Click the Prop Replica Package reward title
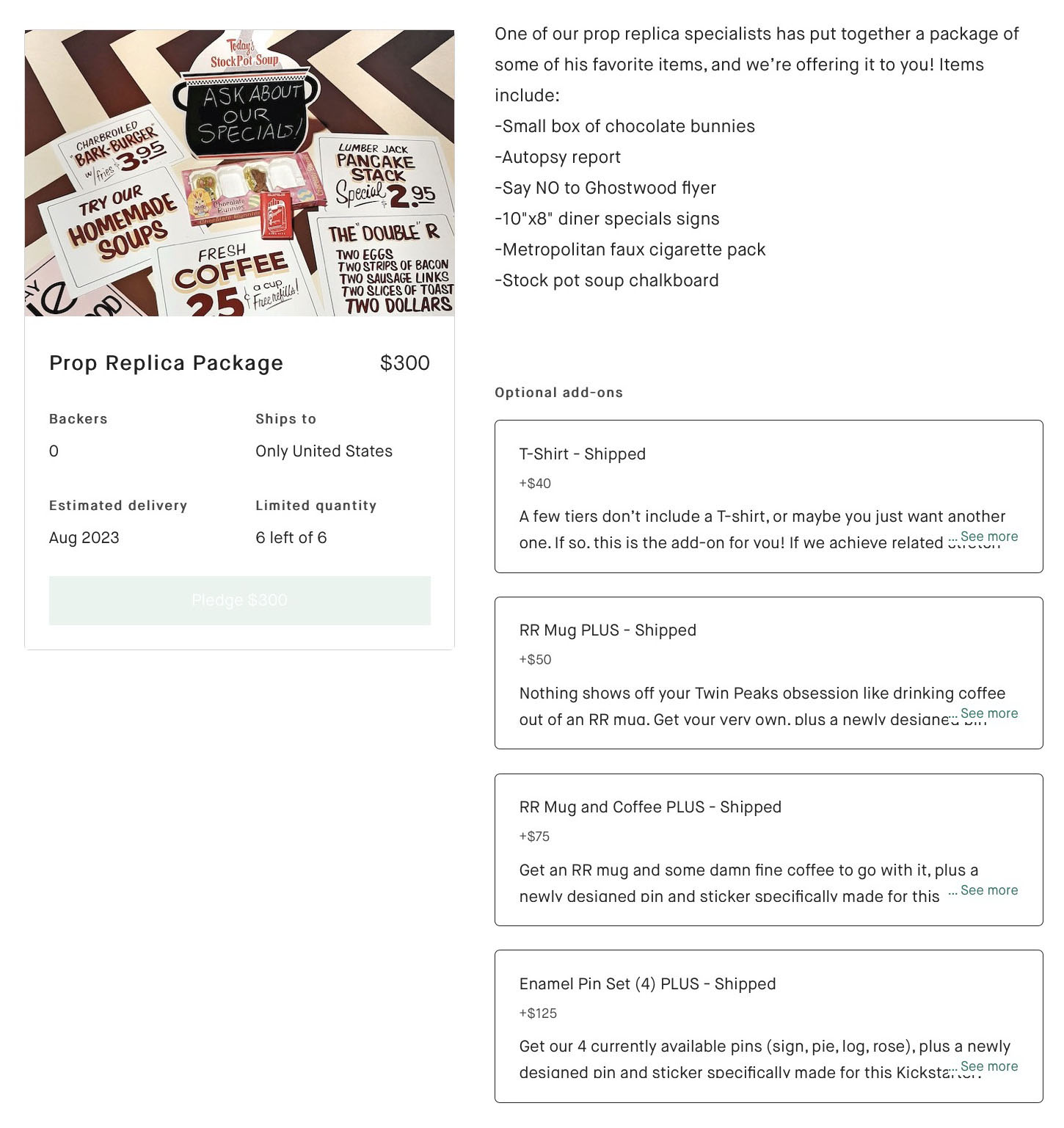1064x1128 pixels. pos(166,363)
